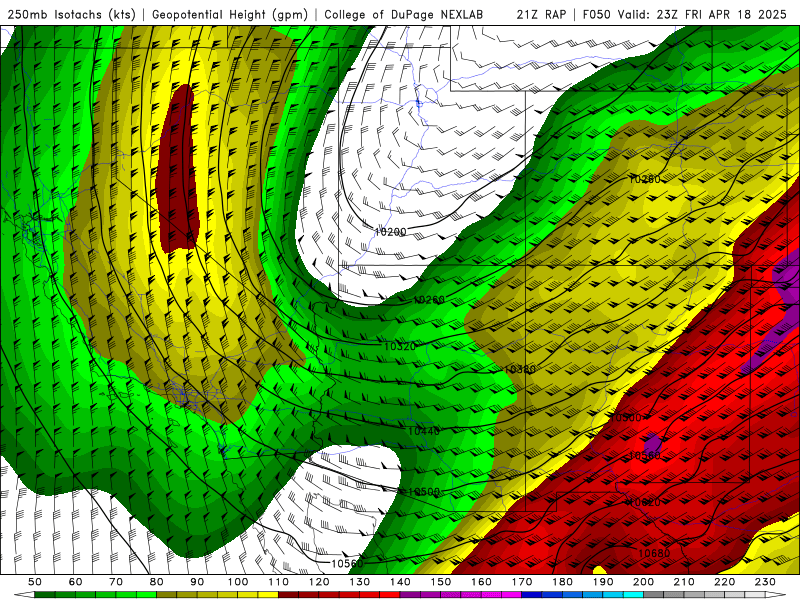Click the 100 label on the color scale
The width and height of the screenshot is (800, 600).
(x=238, y=582)
